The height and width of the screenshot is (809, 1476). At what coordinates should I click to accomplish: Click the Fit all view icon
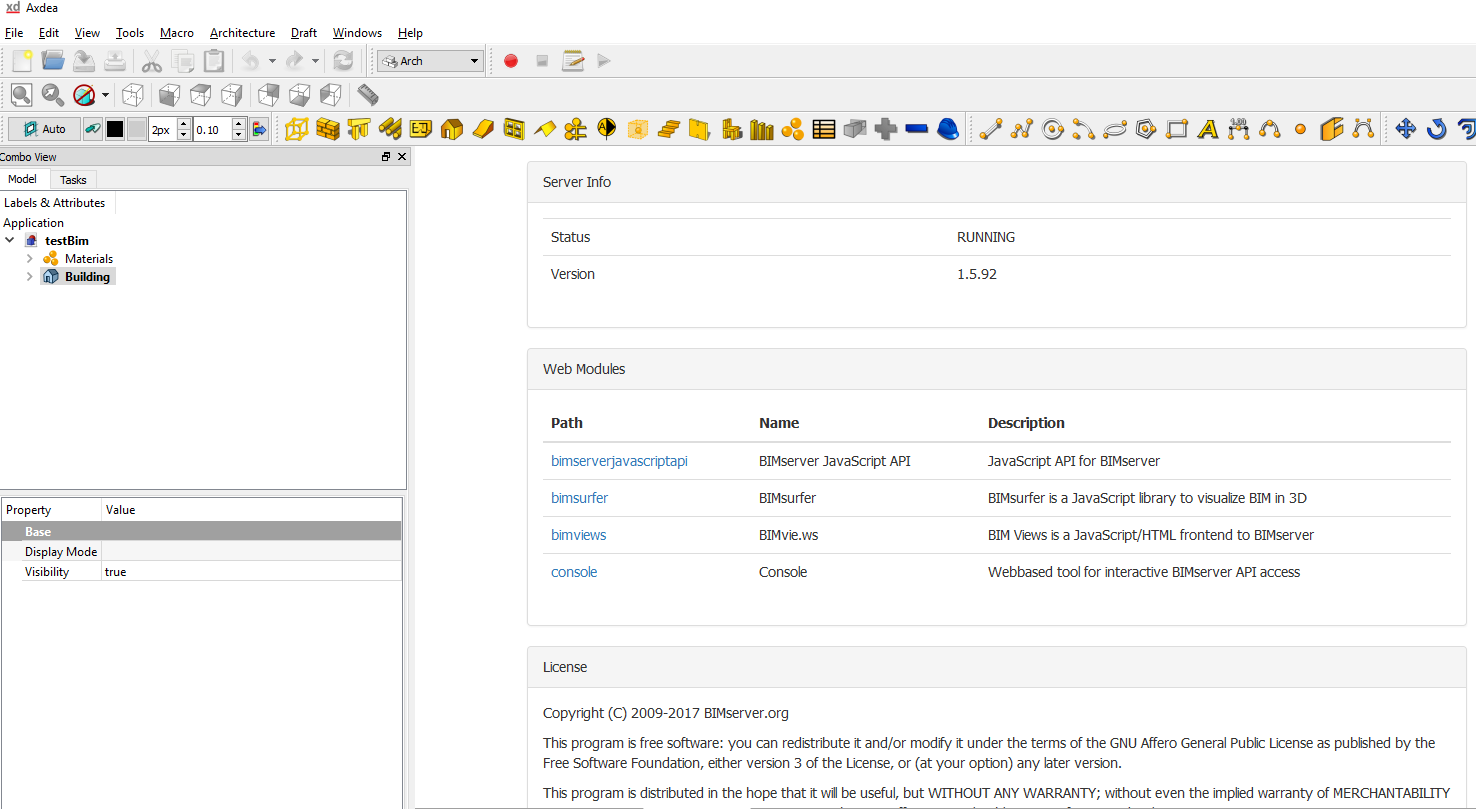pos(21,94)
